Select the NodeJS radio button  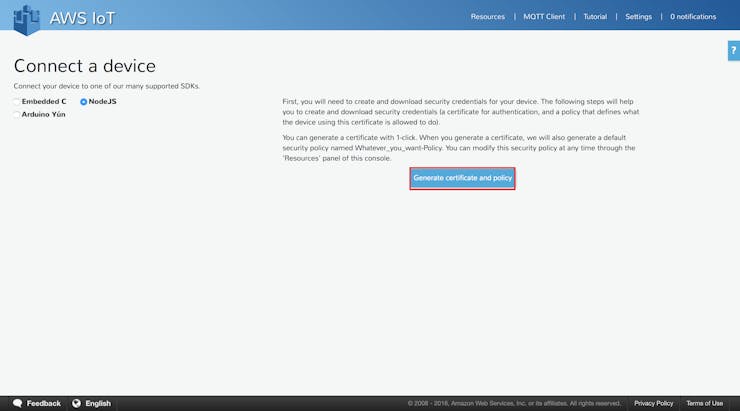[x=84, y=102]
